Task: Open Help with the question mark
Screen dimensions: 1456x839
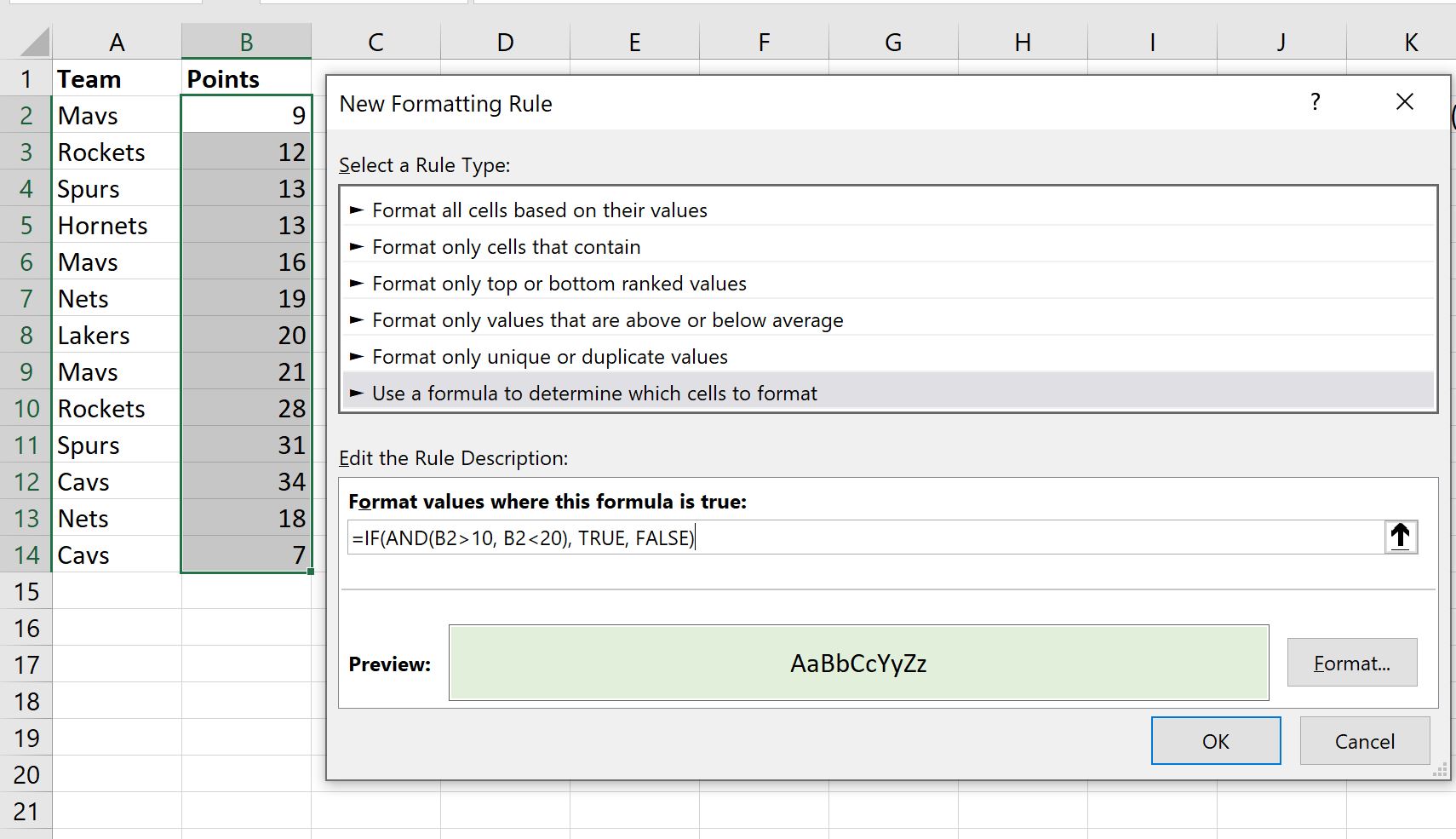Action: click(1316, 102)
